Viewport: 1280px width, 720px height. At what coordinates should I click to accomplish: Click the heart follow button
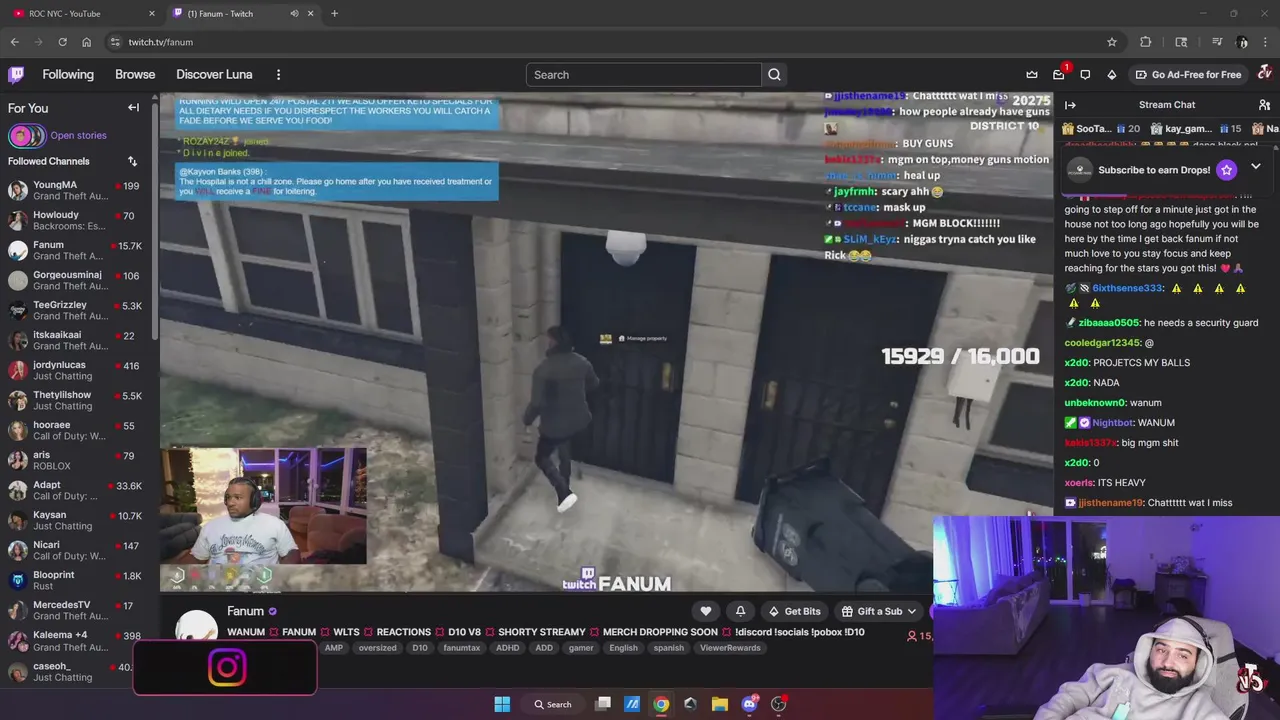tap(705, 611)
